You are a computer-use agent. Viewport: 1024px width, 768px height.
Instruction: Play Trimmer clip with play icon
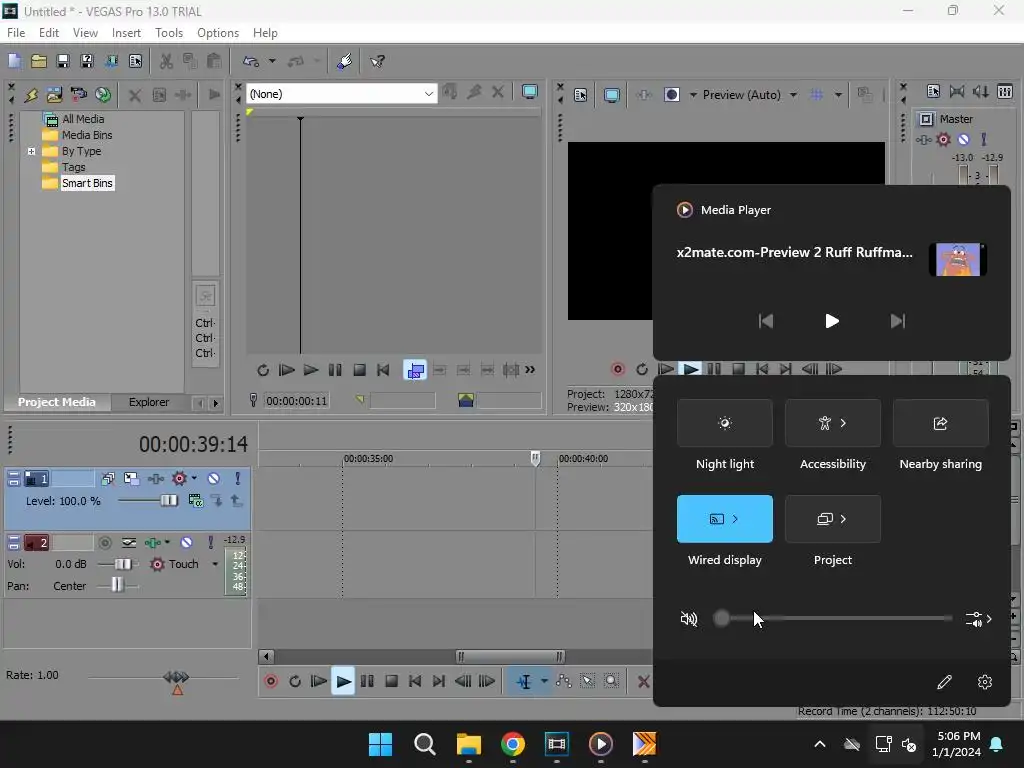[x=311, y=370]
